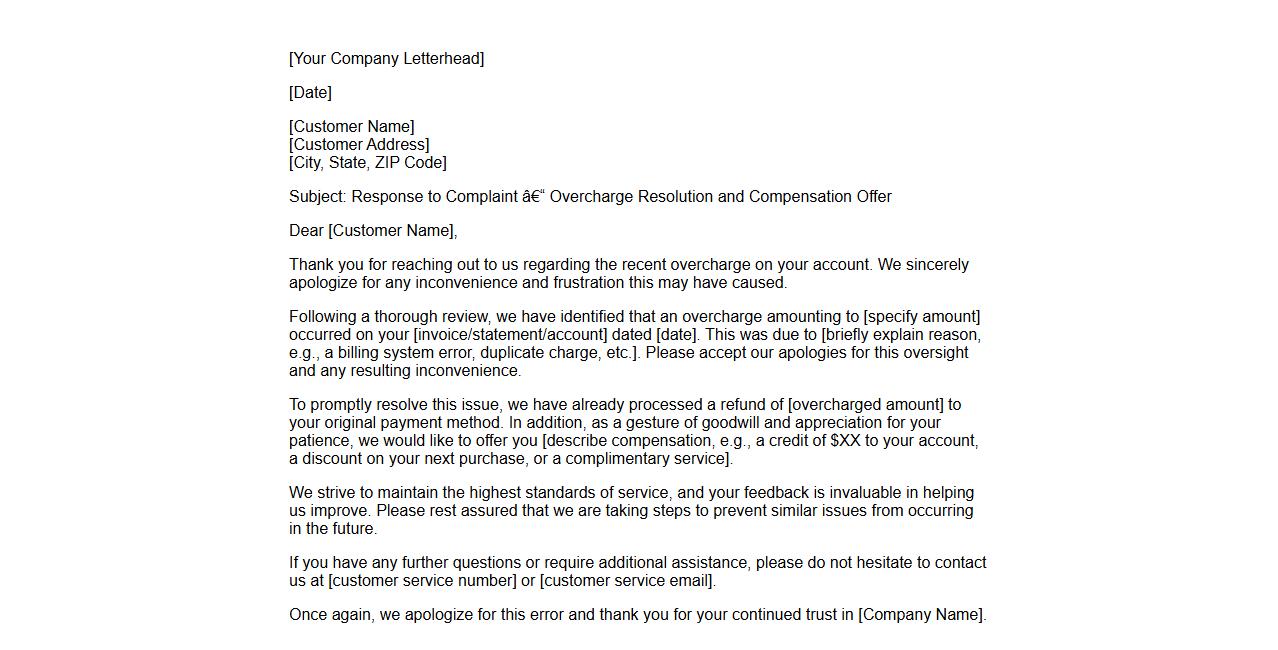The width and height of the screenshot is (1278, 650).
Task: Click the [specify amount] placeholder
Action: coord(921,316)
